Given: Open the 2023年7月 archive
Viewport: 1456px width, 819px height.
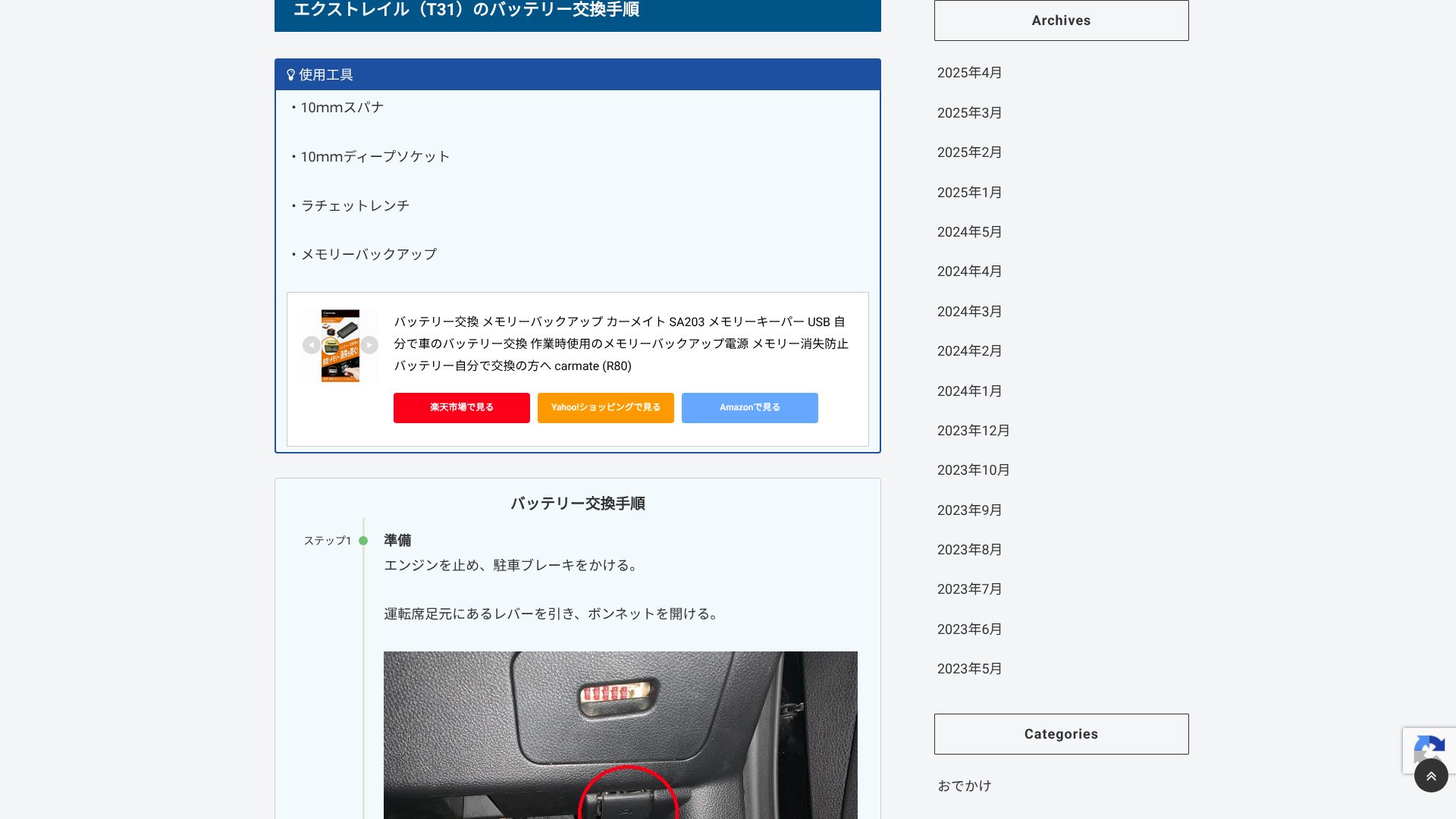Looking at the screenshot, I should 969,589.
